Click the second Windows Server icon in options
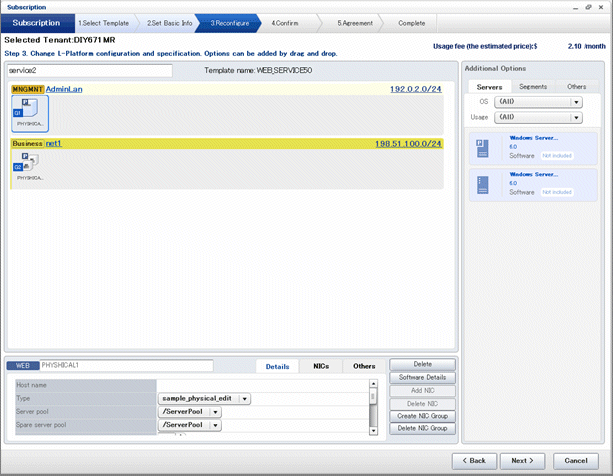This screenshot has height=476, width=613. coord(482,183)
